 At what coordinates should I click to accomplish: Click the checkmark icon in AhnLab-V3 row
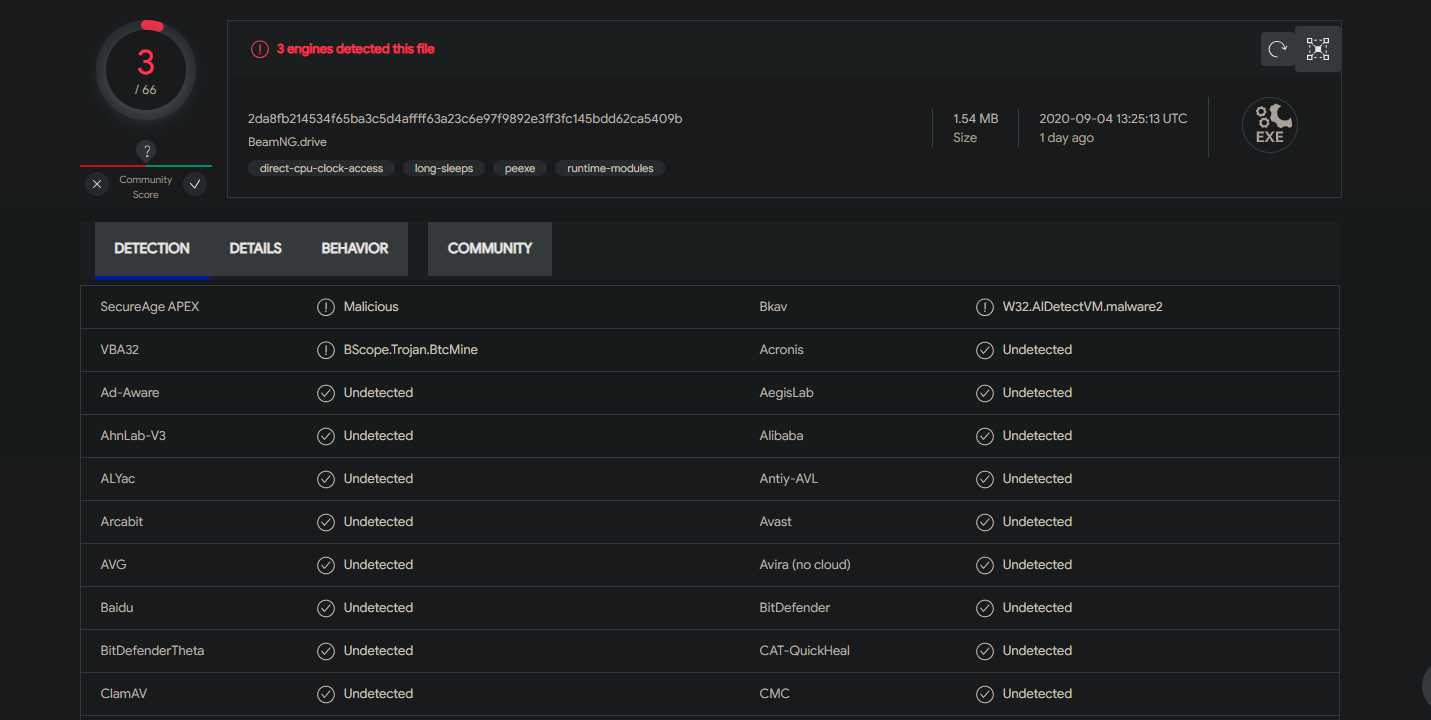tap(326, 436)
